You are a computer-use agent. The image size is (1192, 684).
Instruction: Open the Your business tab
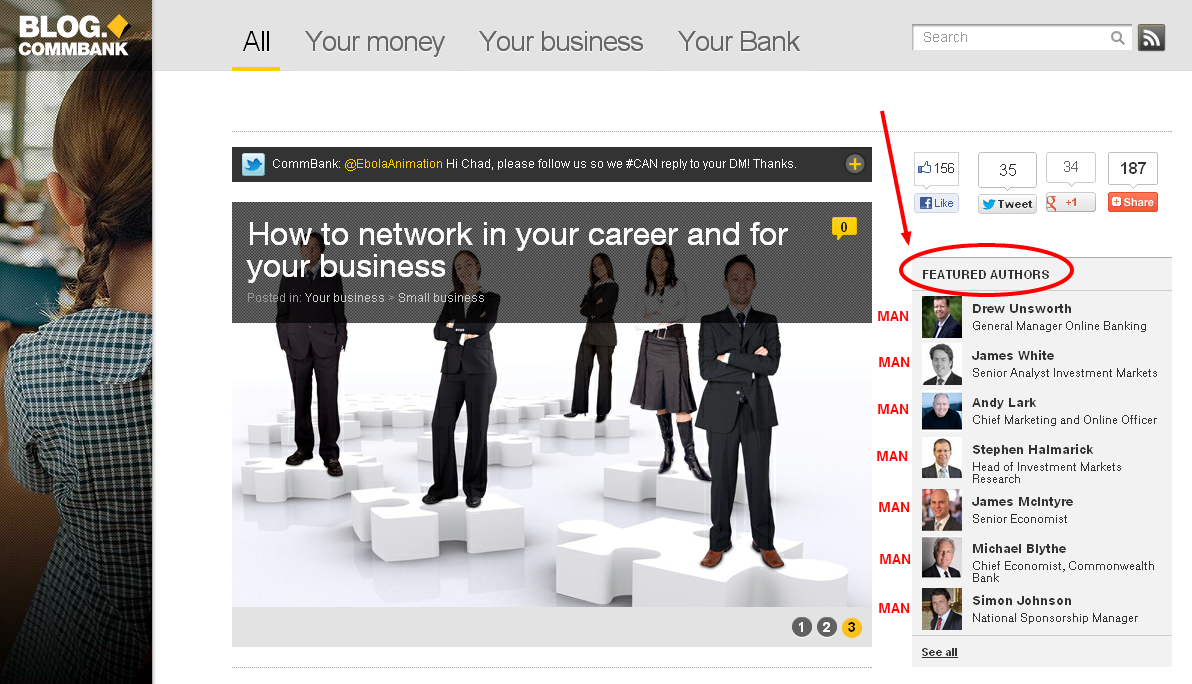[x=561, y=41]
